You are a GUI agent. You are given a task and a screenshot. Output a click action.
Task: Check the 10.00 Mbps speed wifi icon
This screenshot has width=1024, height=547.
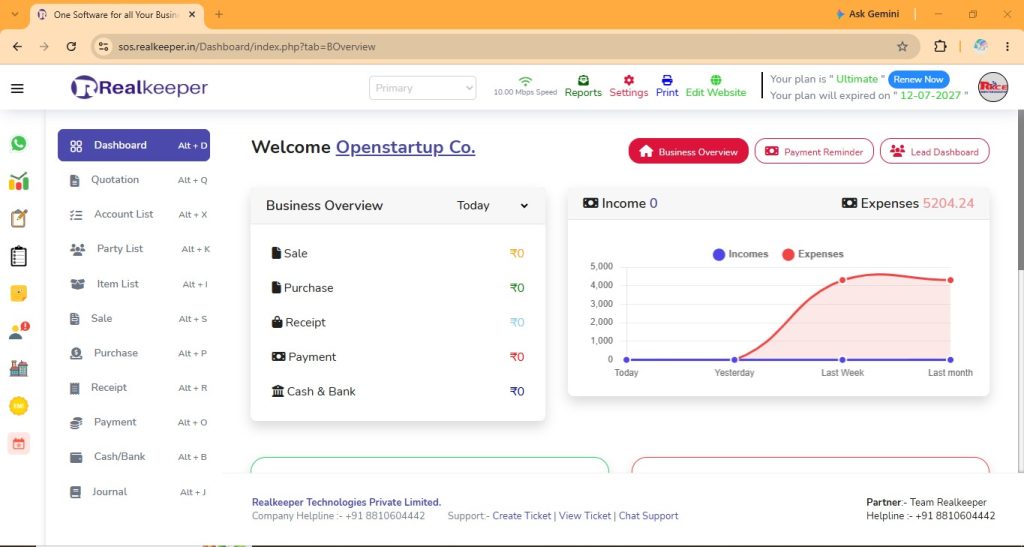pos(525,82)
